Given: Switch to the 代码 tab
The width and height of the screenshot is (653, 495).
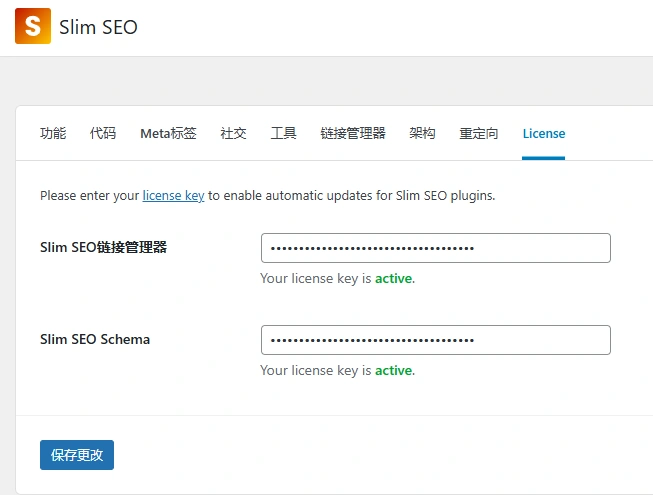Looking at the screenshot, I should pyautogui.click(x=103, y=133).
